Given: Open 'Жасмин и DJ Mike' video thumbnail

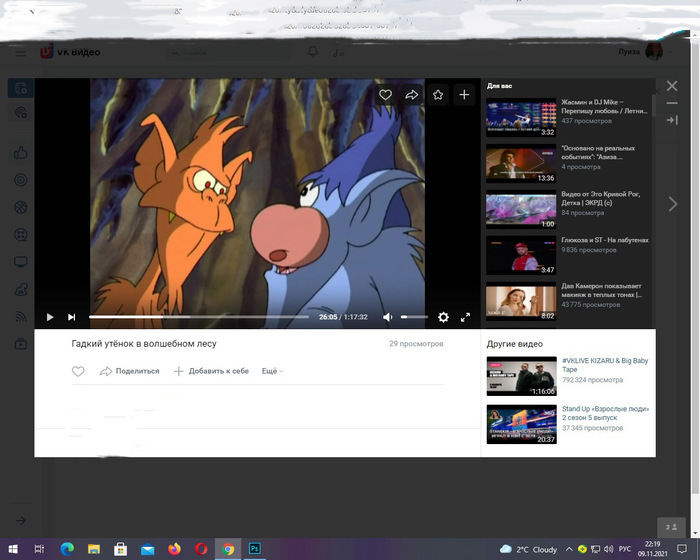Looking at the screenshot, I should click(520, 117).
